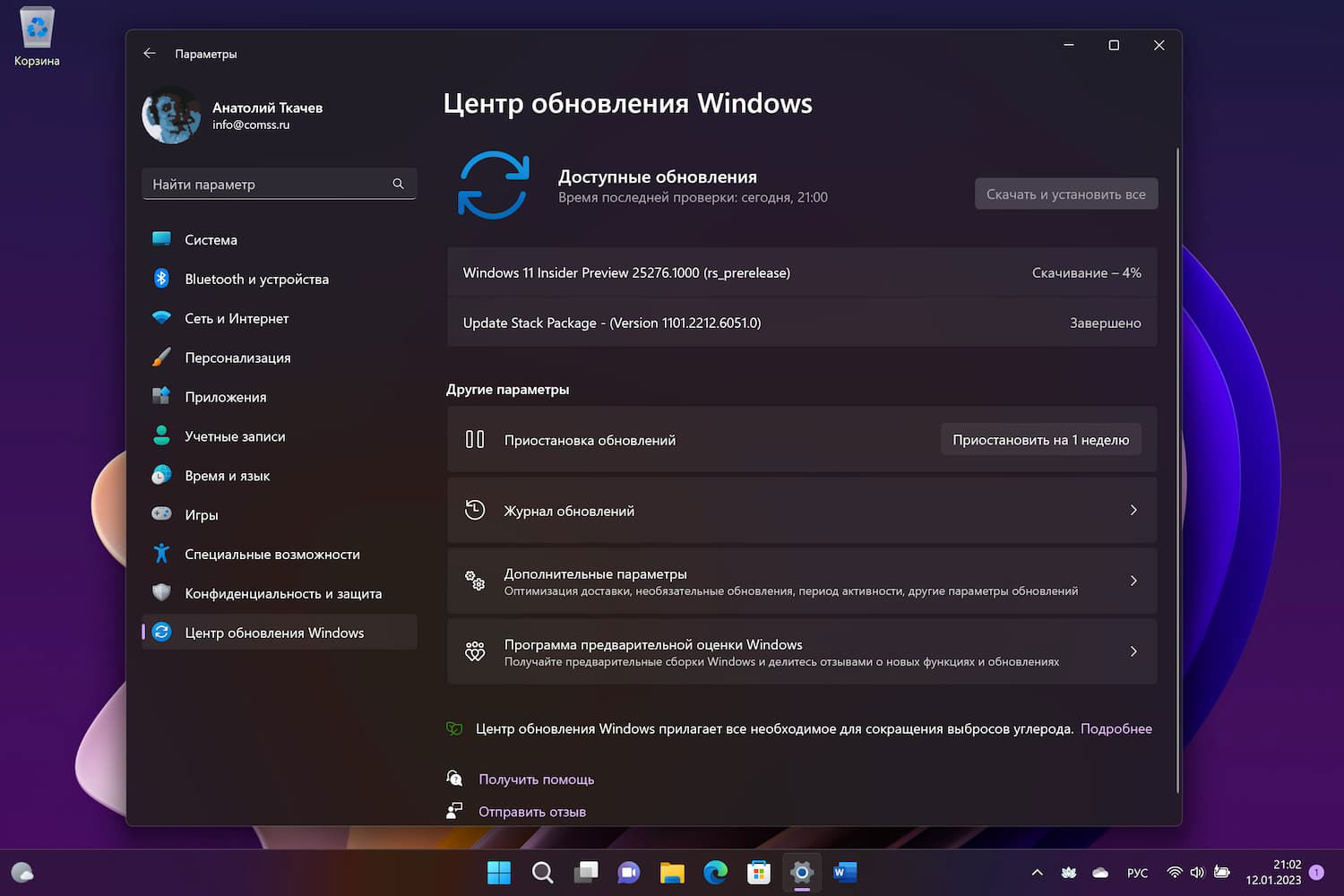Open Специальные возможности accessibility icon

(x=161, y=554)
